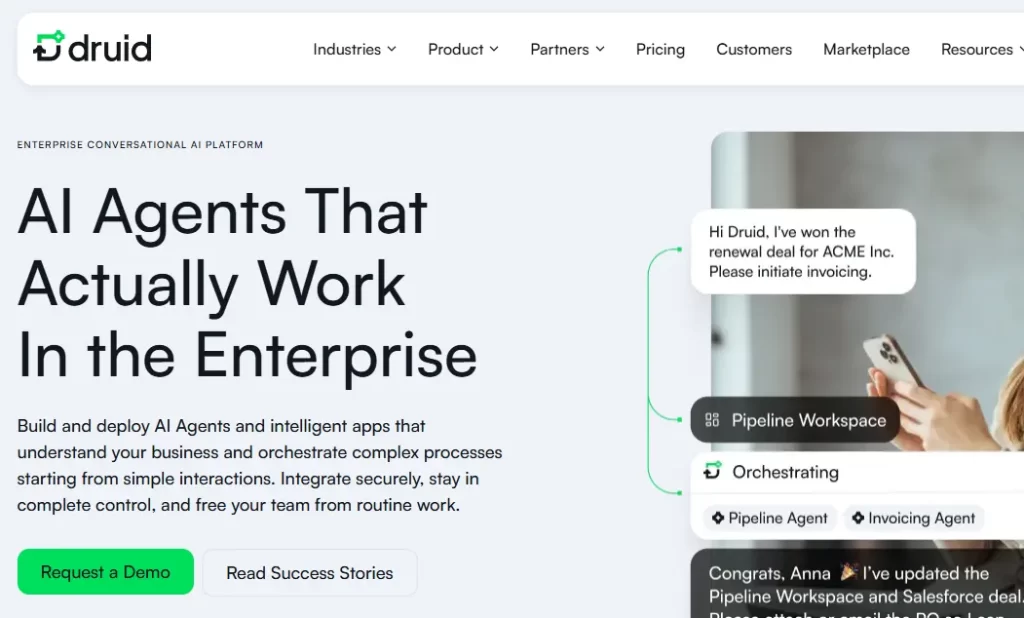Open the Product dropdown chevron

[x=494, y=49]
